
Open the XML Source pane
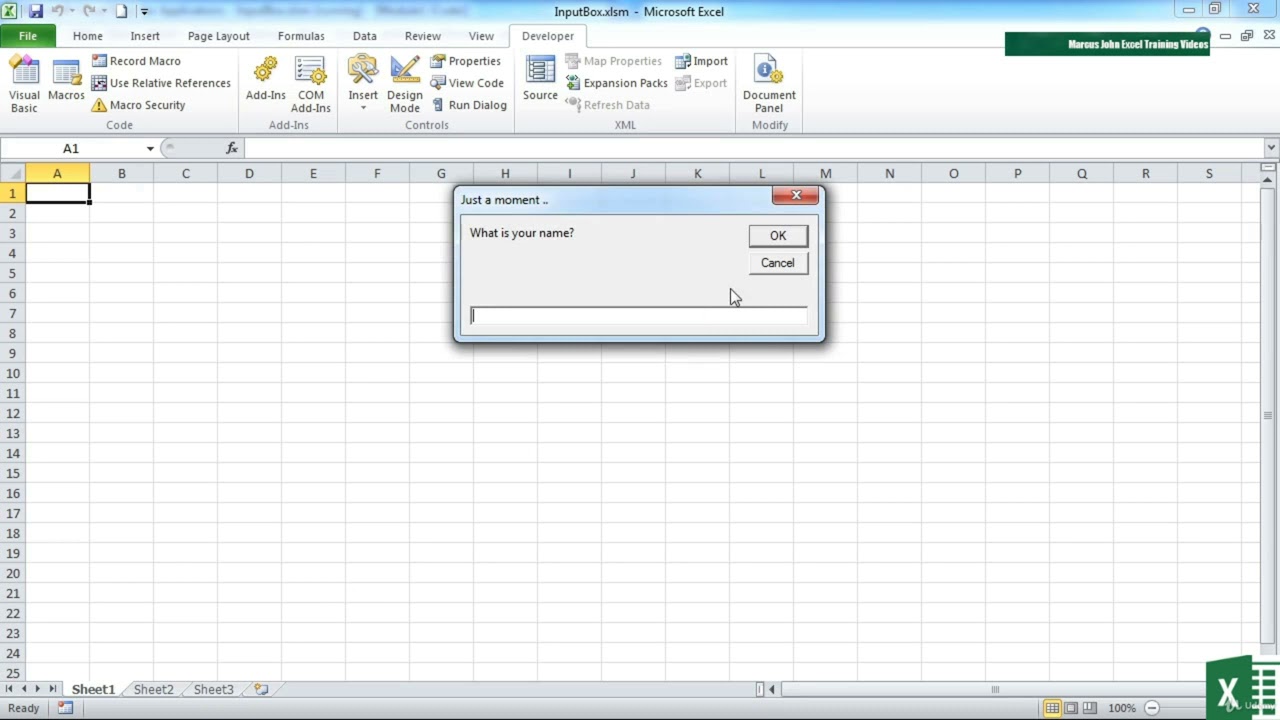[x=540, y=80]
